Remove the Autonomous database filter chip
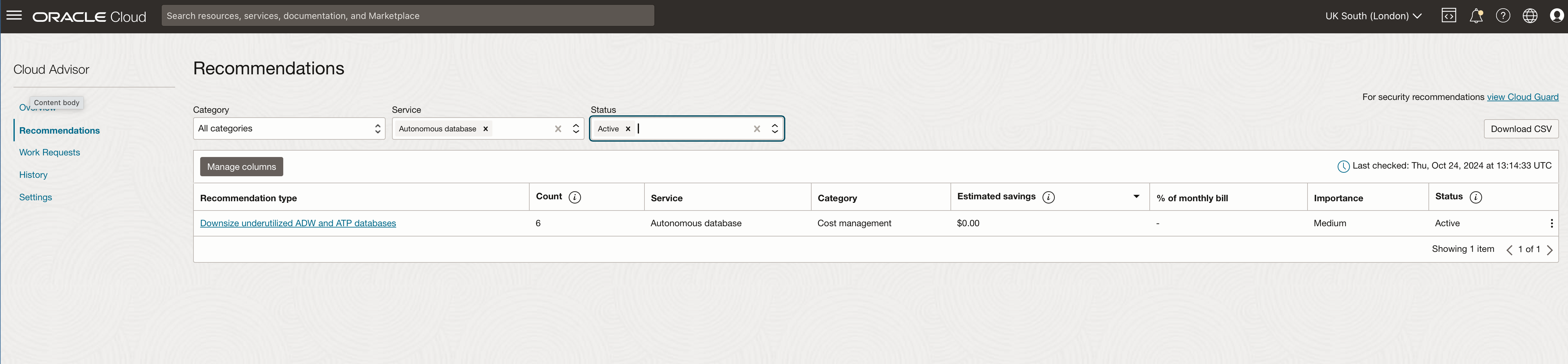 [x=486, y=129]
